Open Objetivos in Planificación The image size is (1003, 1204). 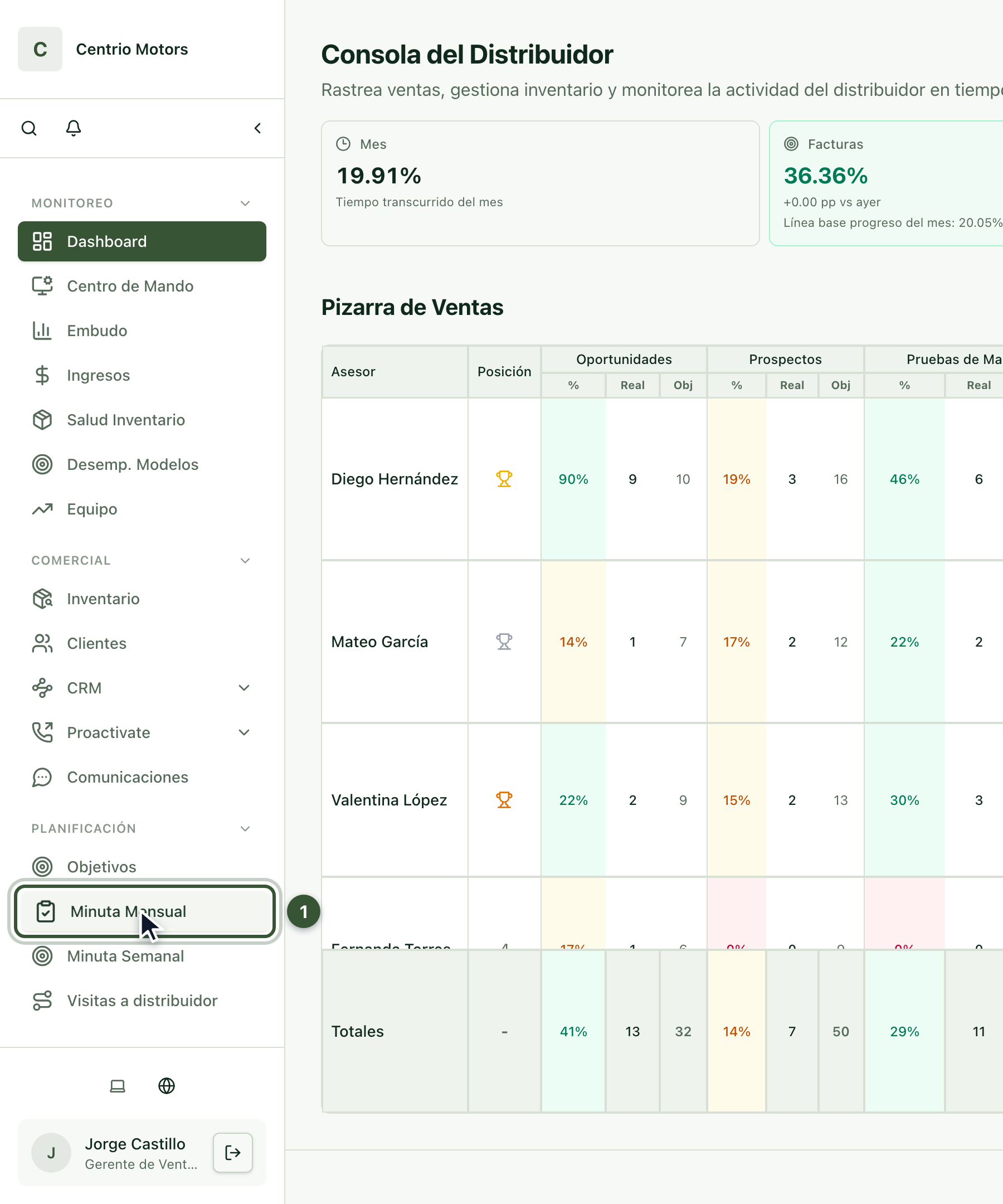pos(142,866)
